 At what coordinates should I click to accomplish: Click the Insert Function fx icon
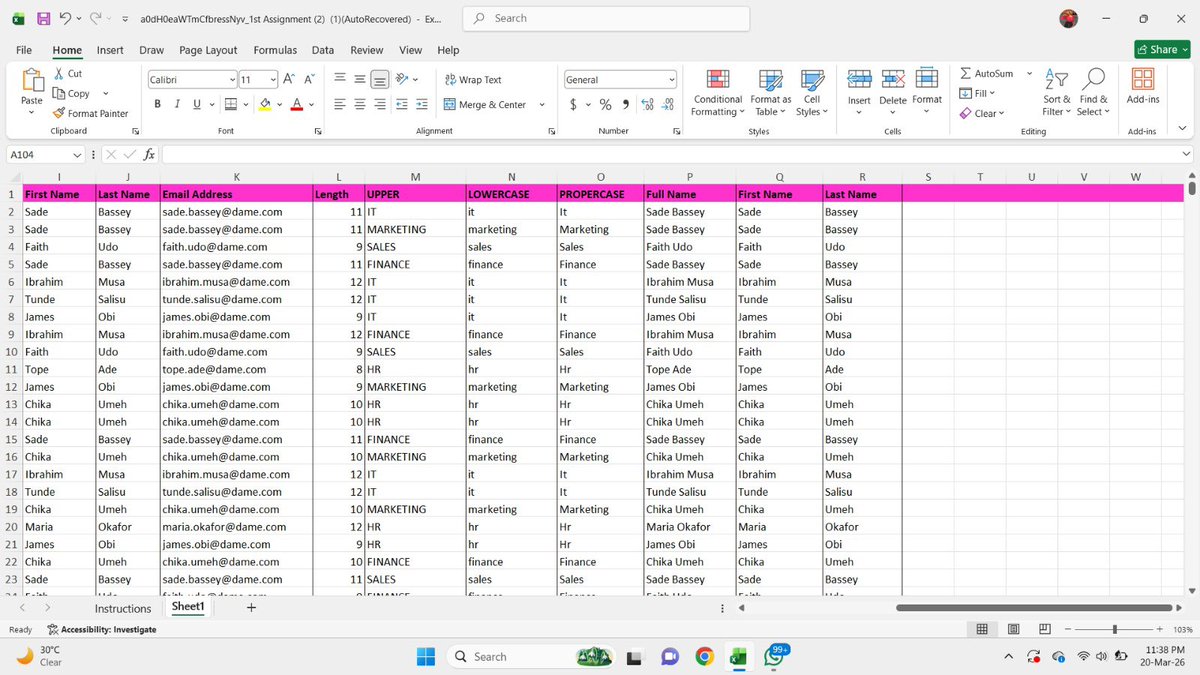149,154
